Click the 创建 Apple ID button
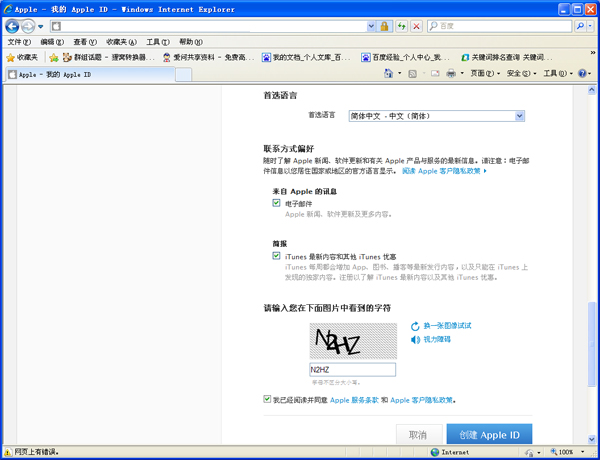Viewport: 600px width, 460px height. tap(489, 435)
